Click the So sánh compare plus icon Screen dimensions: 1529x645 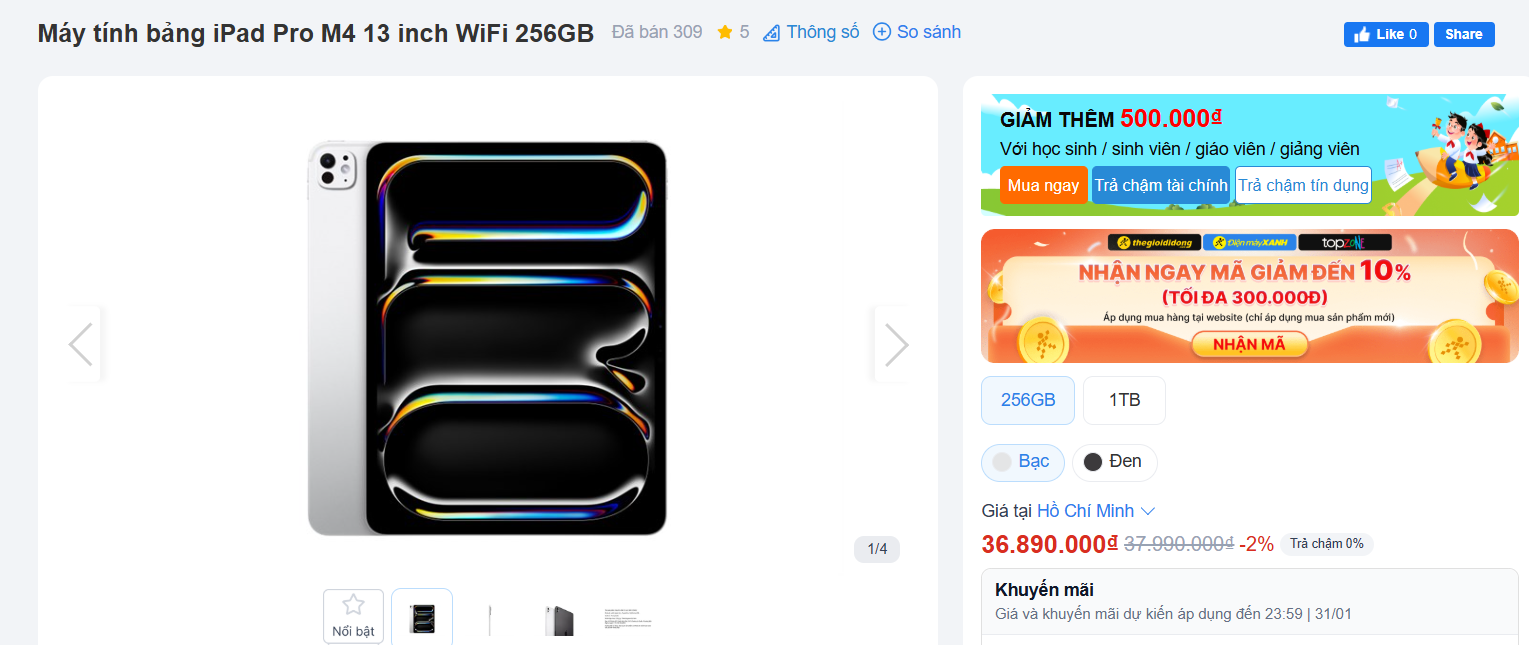tap(882, 32)
